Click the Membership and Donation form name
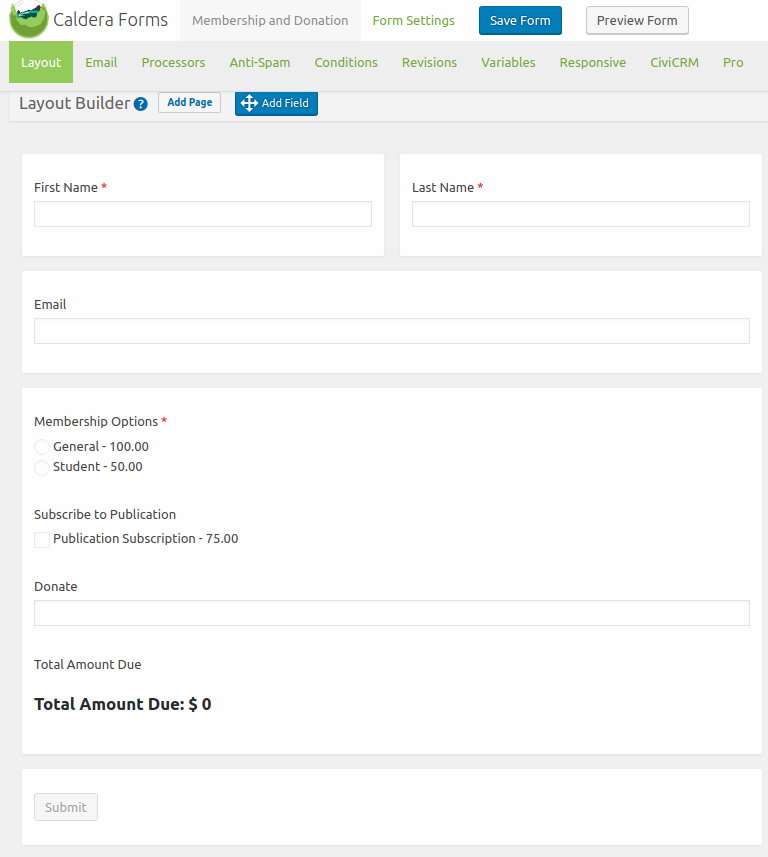 [x=270, y=20]
